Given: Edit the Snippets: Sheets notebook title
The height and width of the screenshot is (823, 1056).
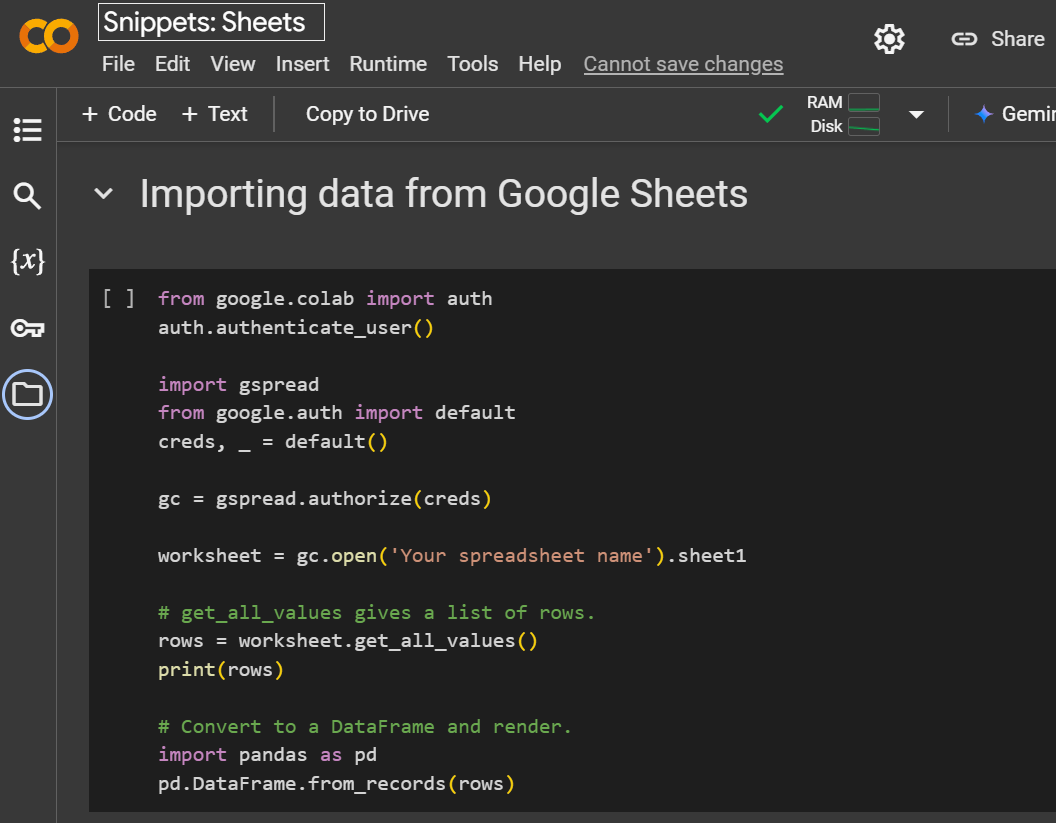Looking at the screenshot, I should [211, 22].
